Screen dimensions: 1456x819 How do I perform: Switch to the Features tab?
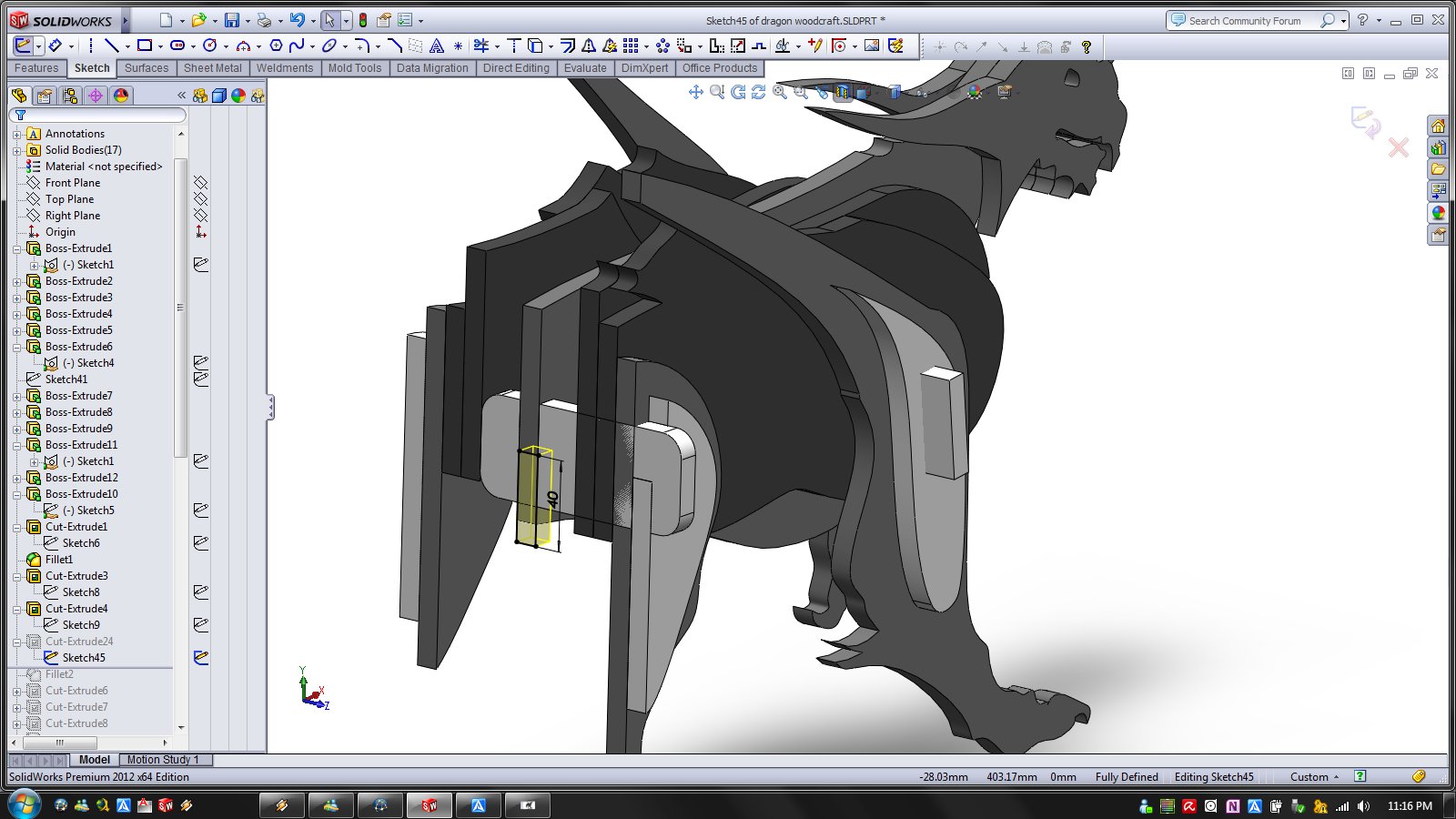[x=36, y=68]
